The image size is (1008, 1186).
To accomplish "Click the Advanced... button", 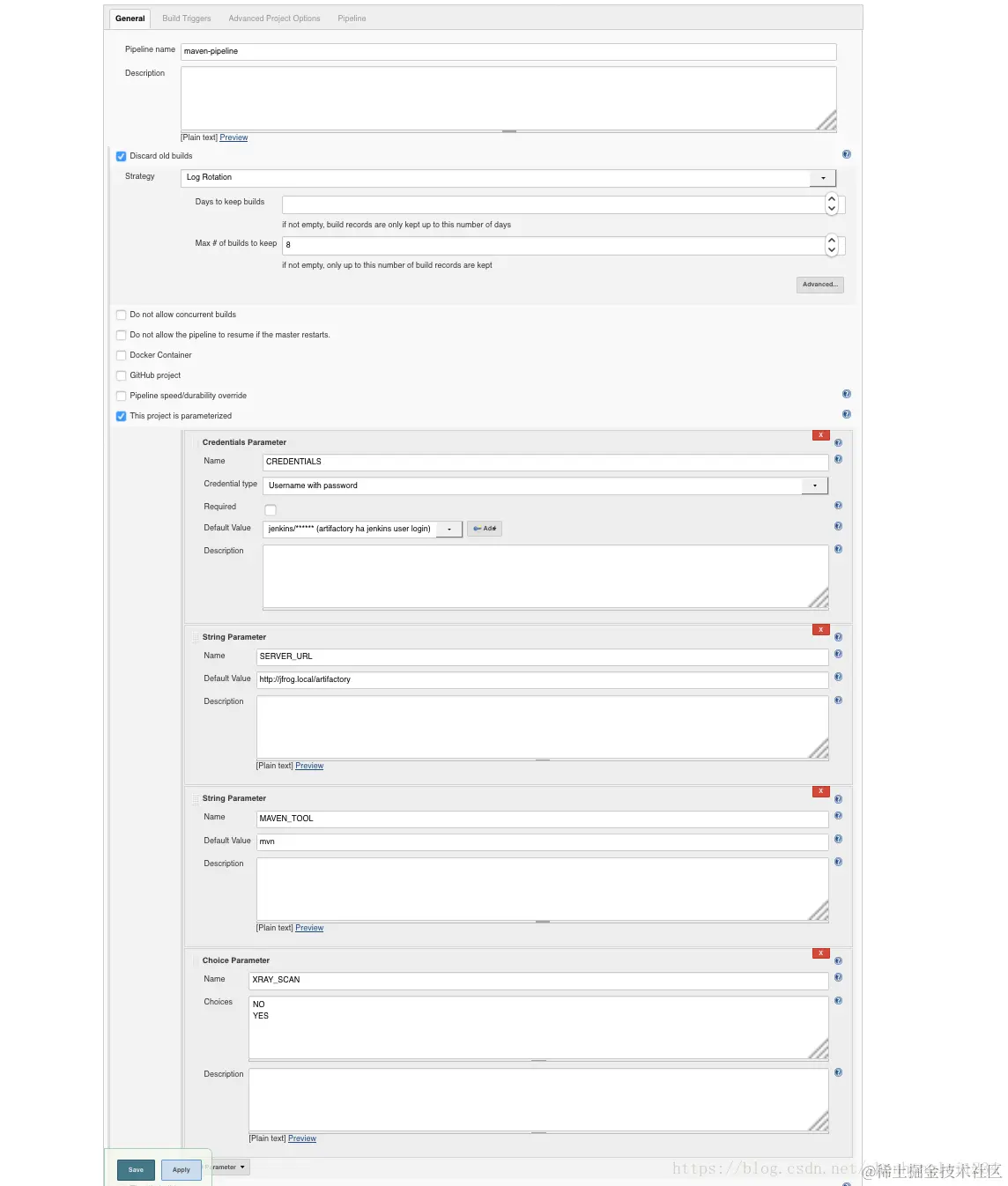I will click(x=820, y=285).
